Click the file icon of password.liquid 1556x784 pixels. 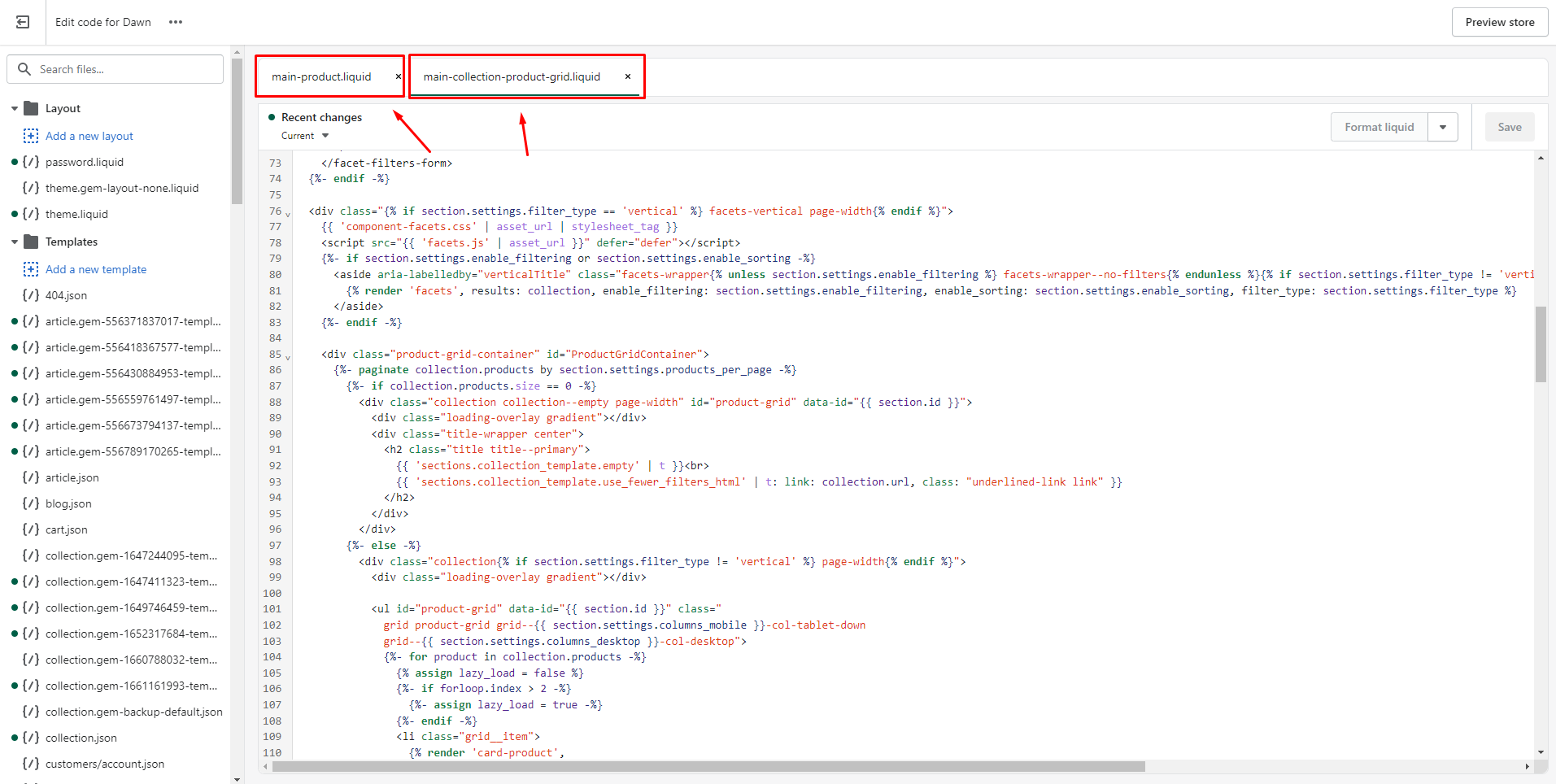pyautogui.click(x=31, y=162)
